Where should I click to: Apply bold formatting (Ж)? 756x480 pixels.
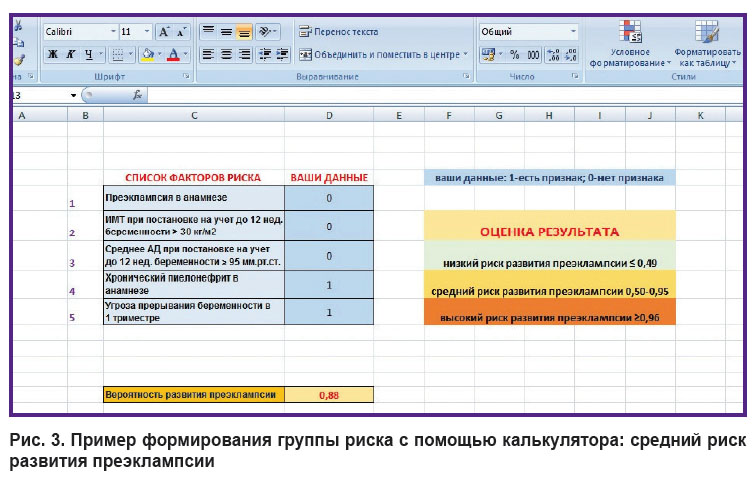[53, 54]
